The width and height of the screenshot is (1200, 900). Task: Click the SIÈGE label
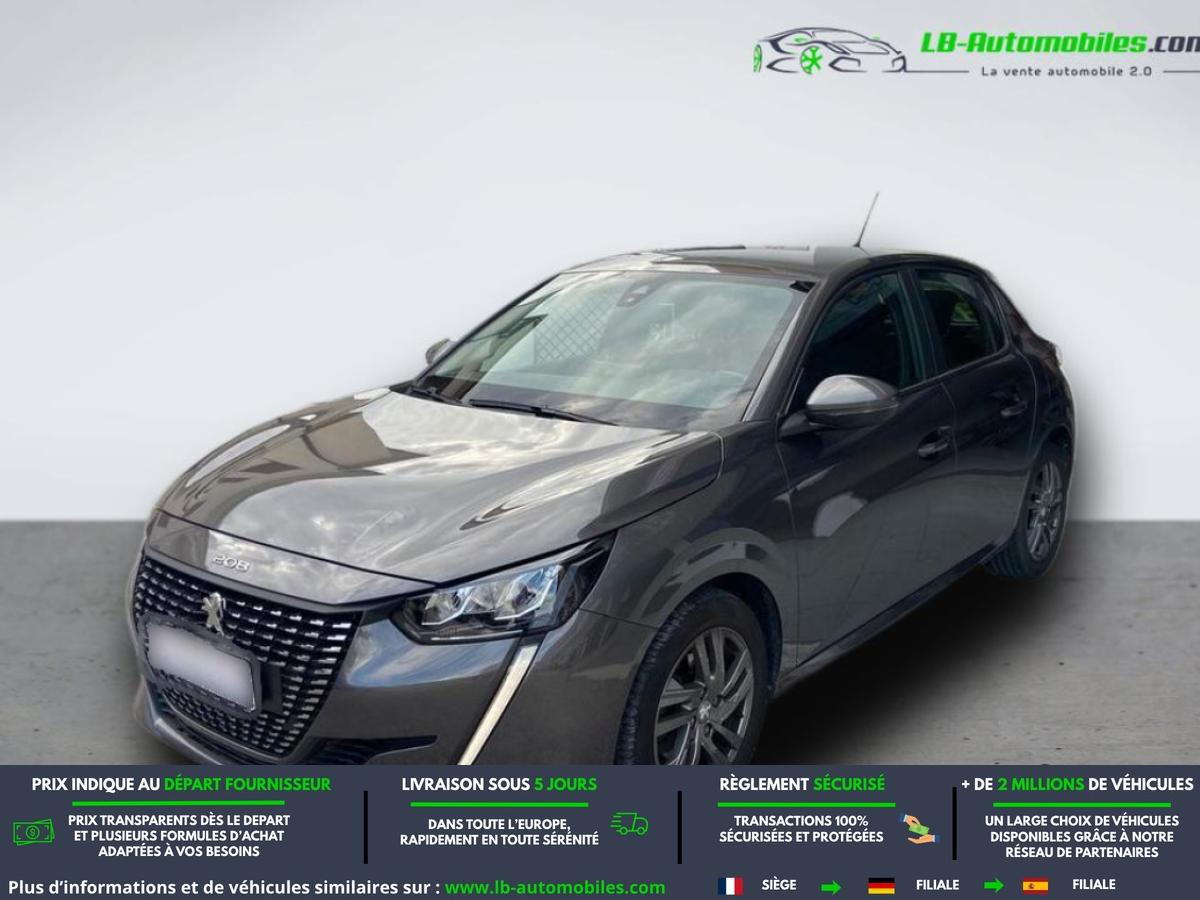779,885
